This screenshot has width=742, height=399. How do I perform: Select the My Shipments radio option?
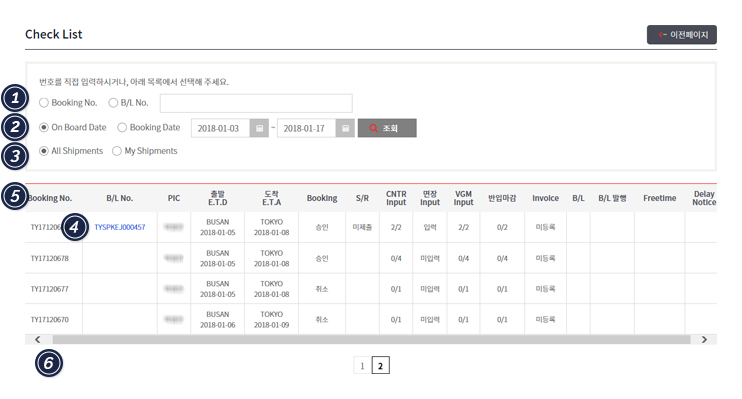pos(117,151)
